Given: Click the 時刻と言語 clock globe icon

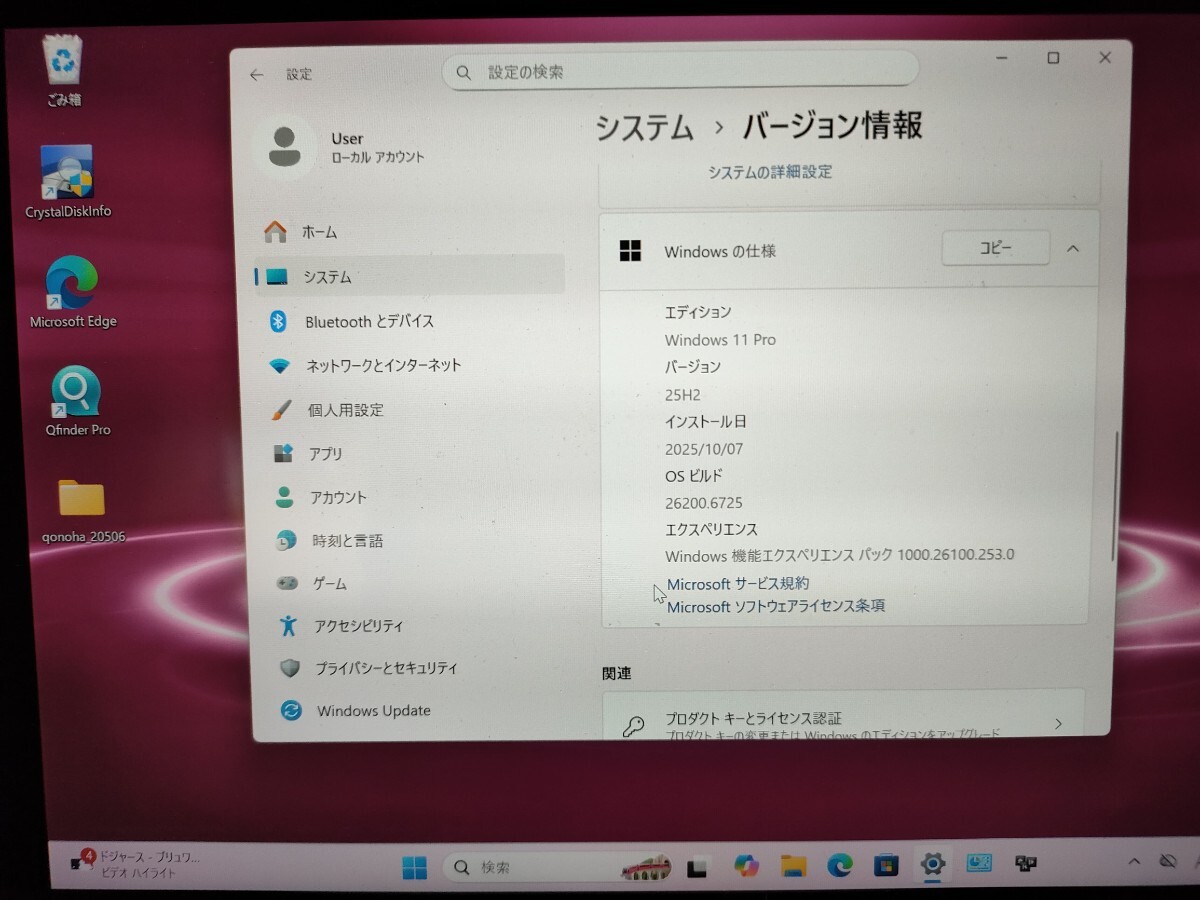Looking at the screenshot, I should pyautogui.click(x=286, y=541).
